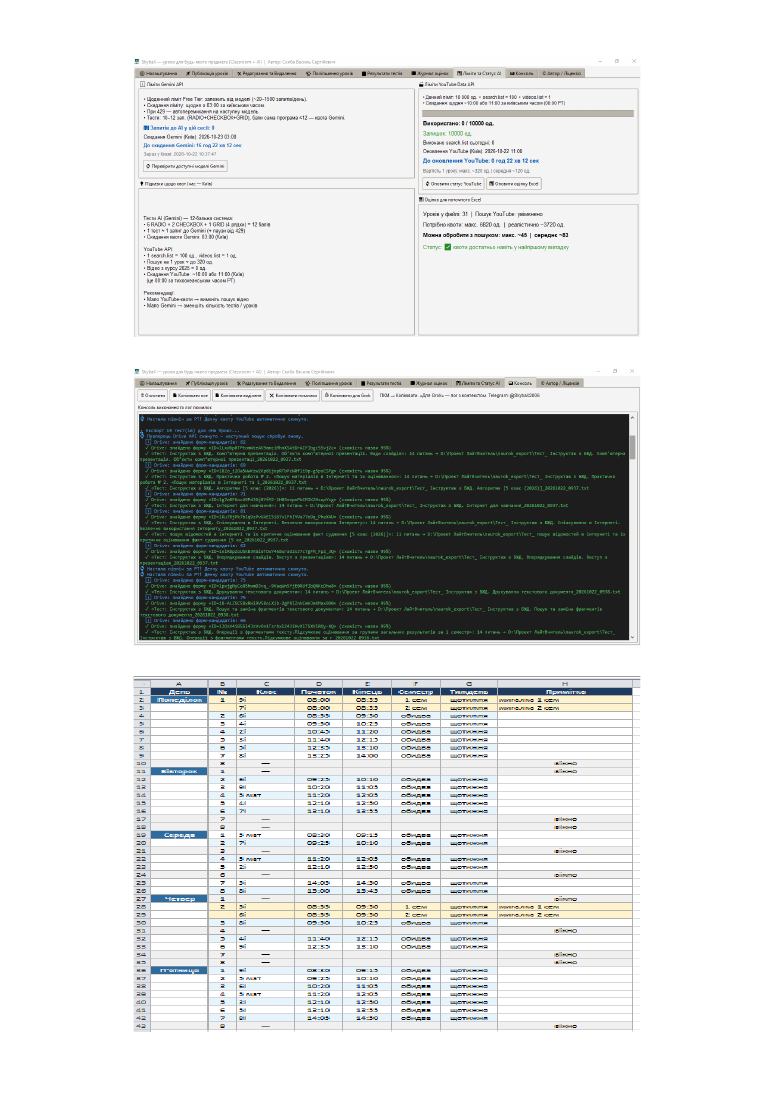The image size is (774, 1094).
Task: Click the 'До оновлення YouTube' countdown text
Action: (x=481, y=160)
